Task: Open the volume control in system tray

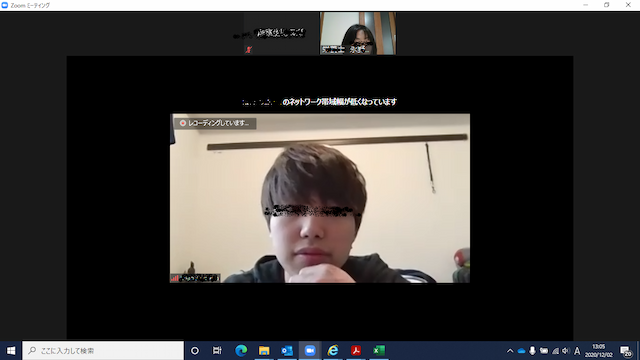Action: point(566,351)
